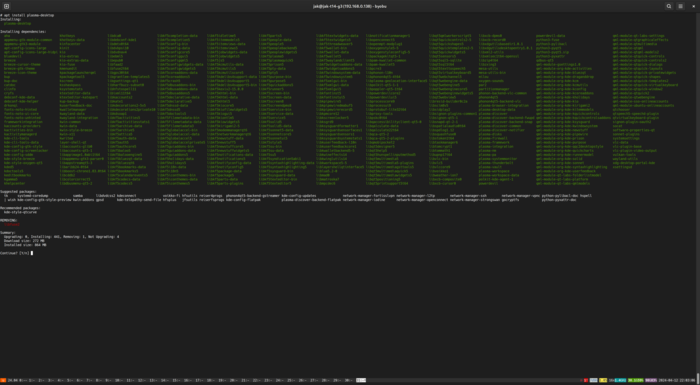Open the terminal search magnifier icon
Viewport: 700px width, 385px height.
point(669,6)
